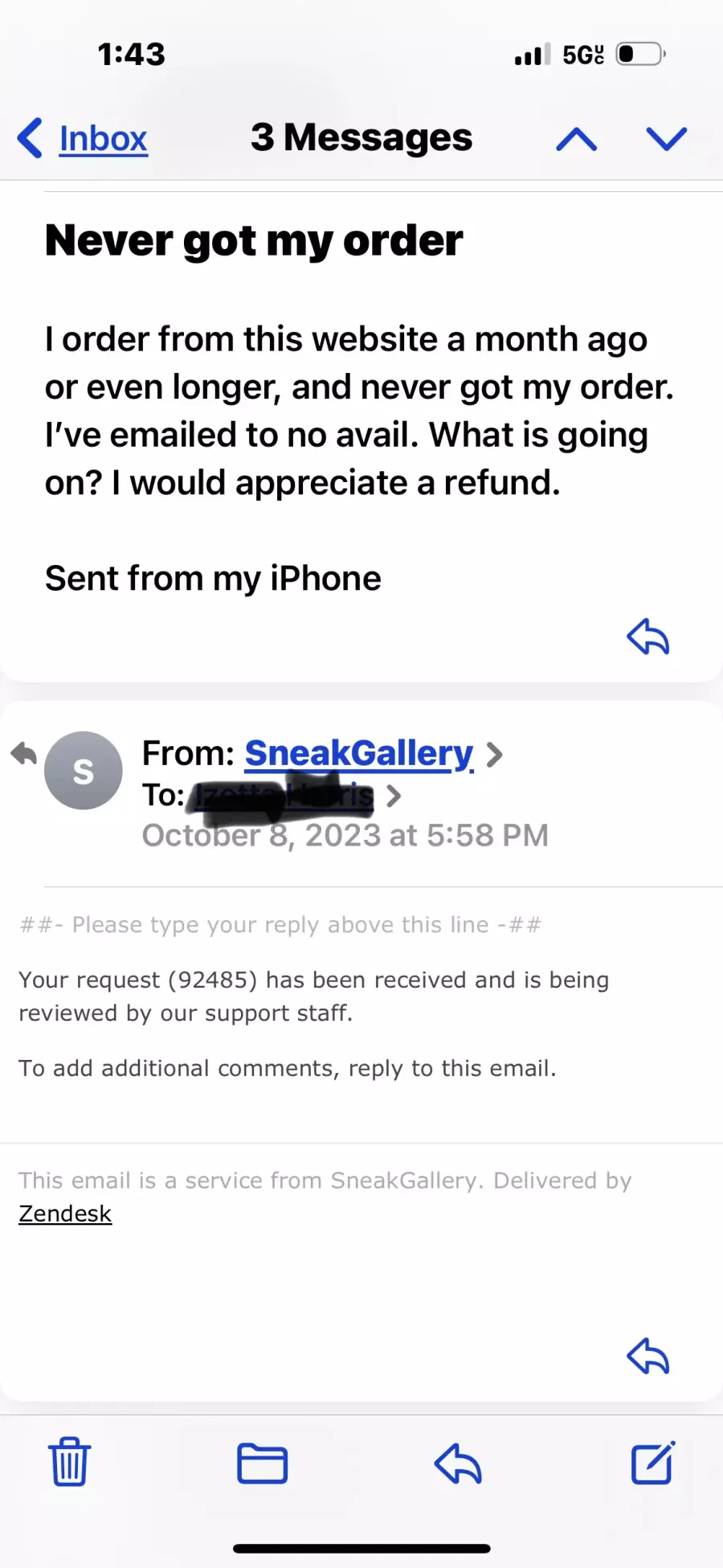Tap the 'Never got my order' subject
This screenshot has width=723, height=1568.
pyautogui.click(x=254, y=240)
